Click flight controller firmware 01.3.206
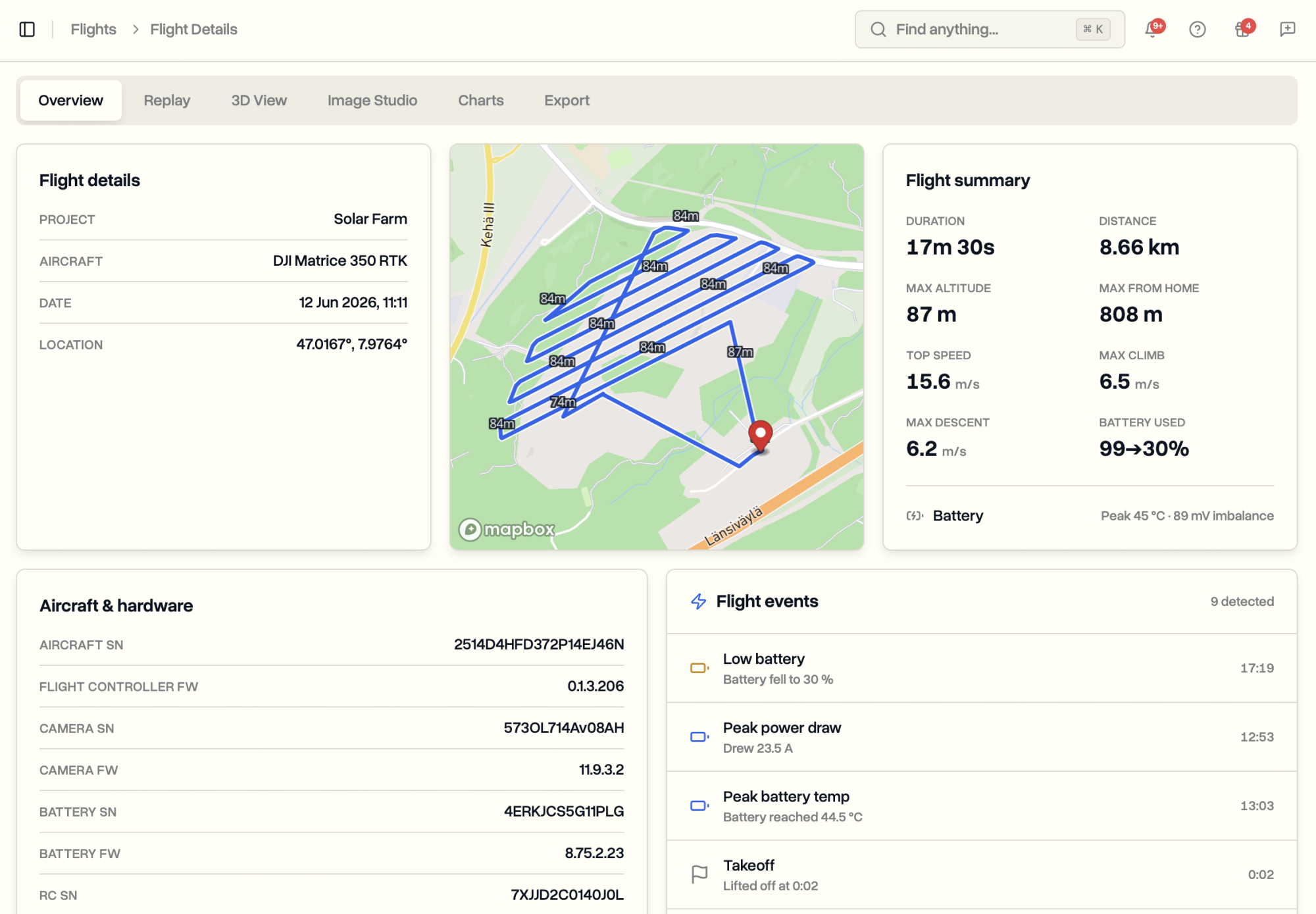 click(x=595, y=686)
